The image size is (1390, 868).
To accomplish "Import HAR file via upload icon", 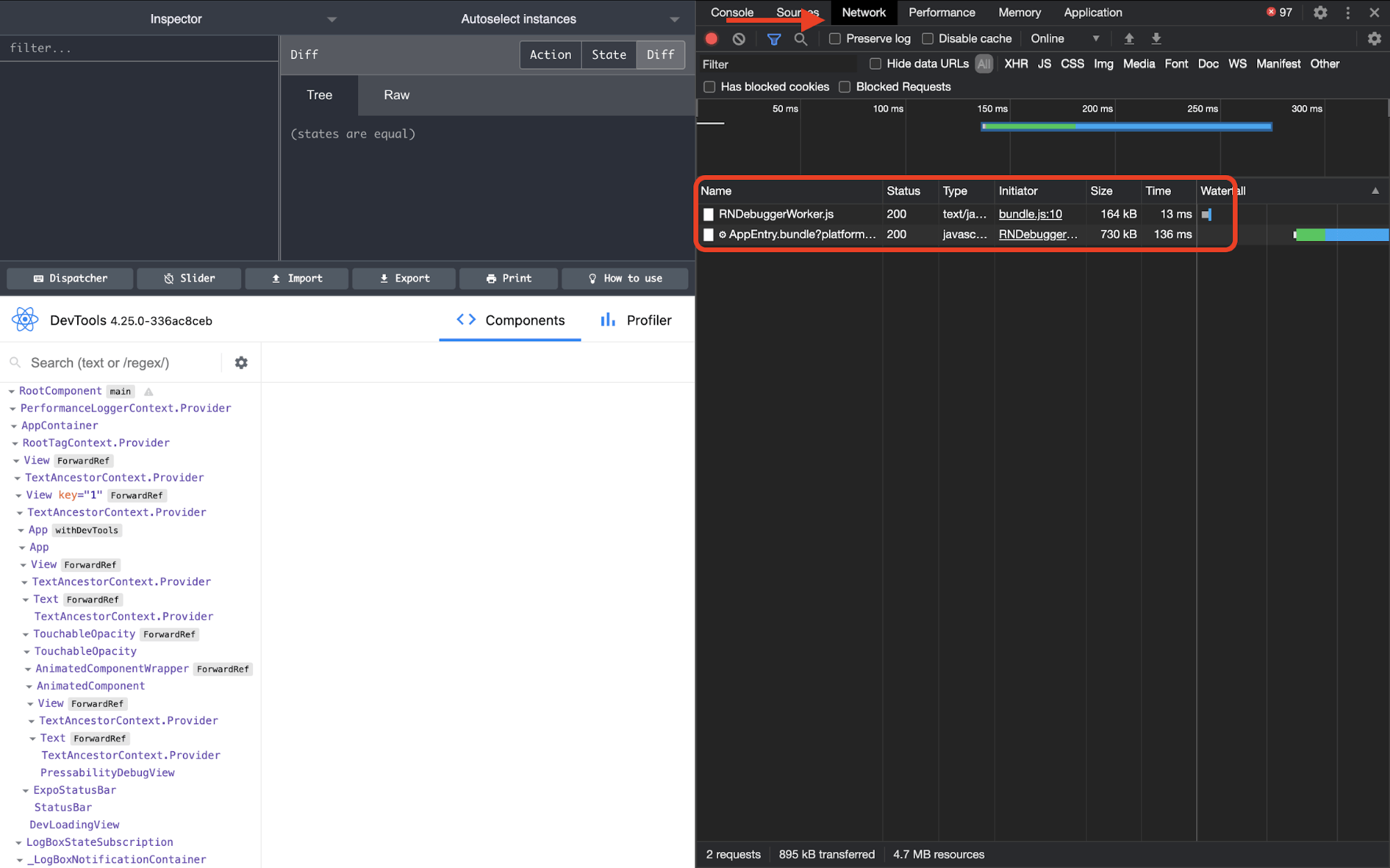I will coord(1129,39).
